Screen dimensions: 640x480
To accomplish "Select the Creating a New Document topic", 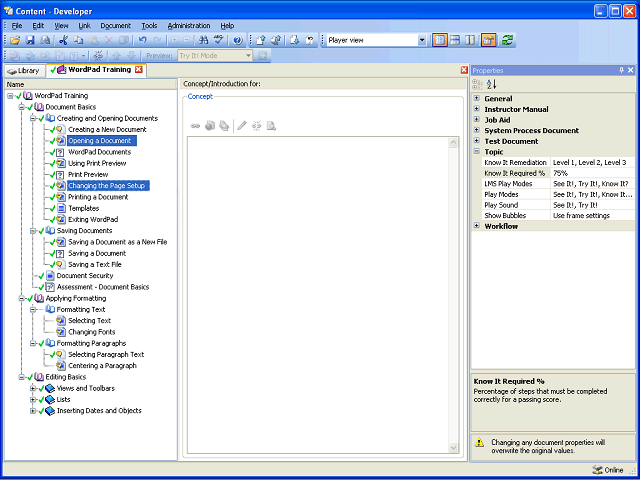I will [107, 129].
